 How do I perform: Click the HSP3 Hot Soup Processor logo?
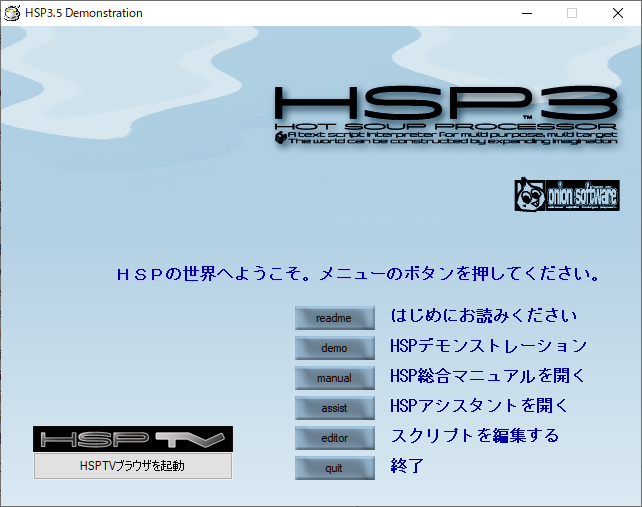click(446, 115)
